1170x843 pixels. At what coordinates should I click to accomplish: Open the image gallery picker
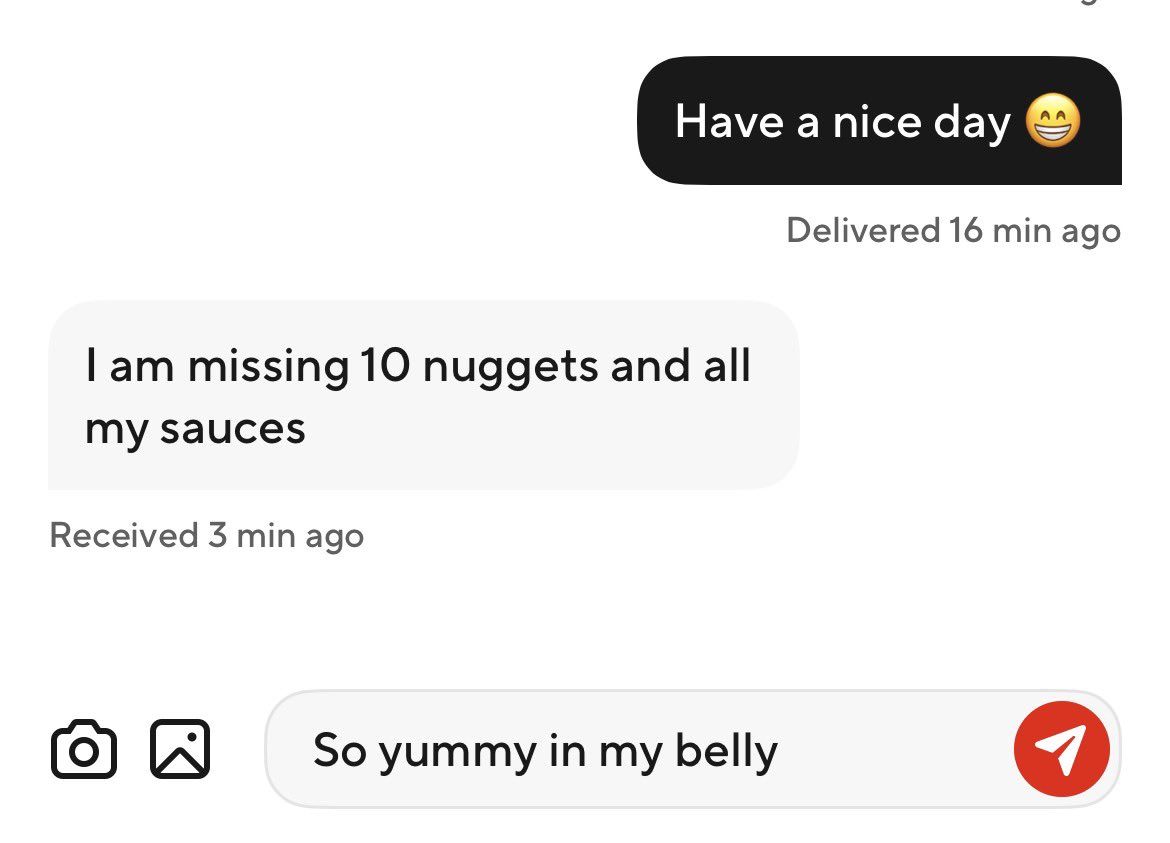click(180, 749)
